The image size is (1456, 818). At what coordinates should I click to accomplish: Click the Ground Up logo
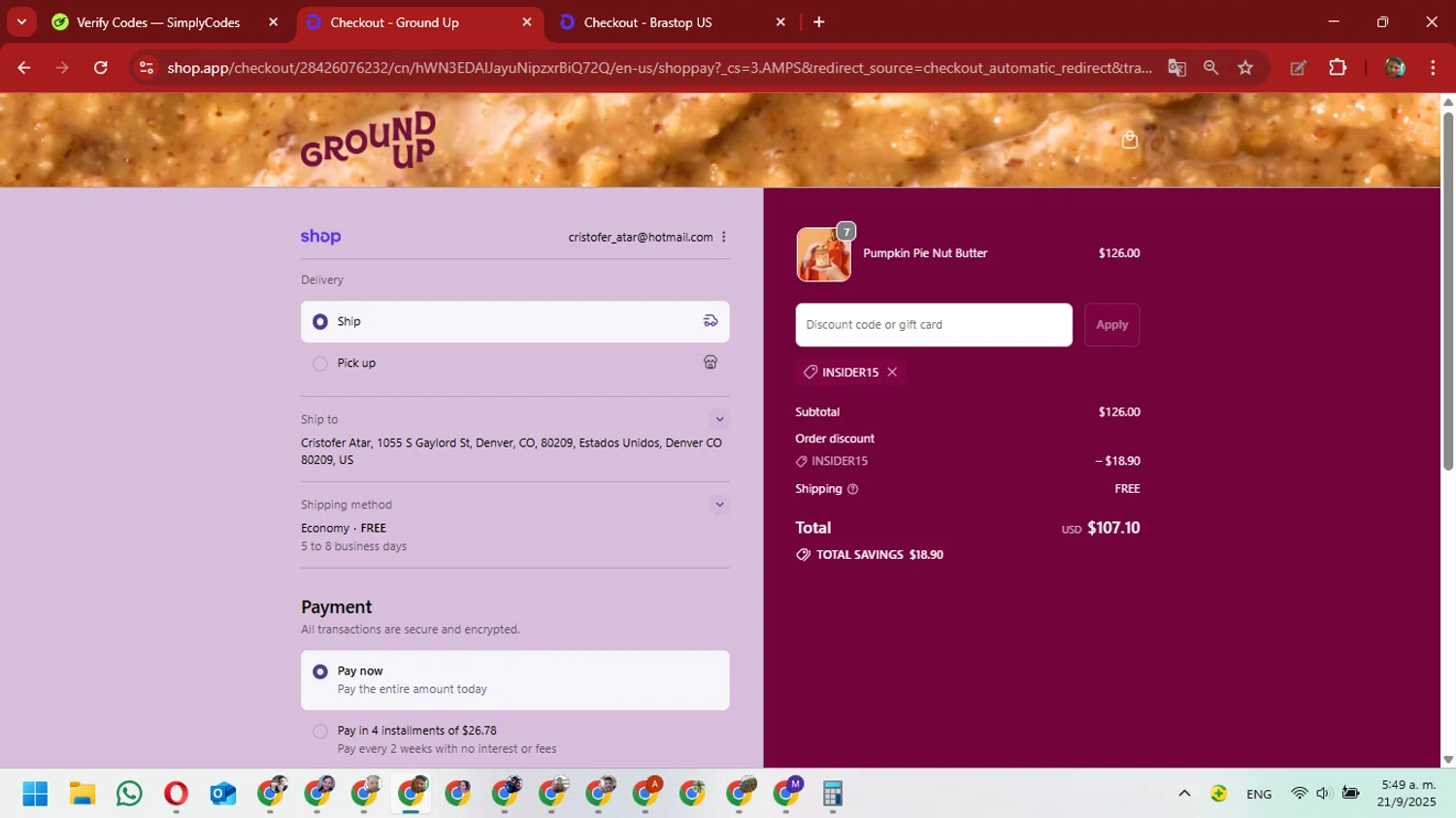[368, 140]
